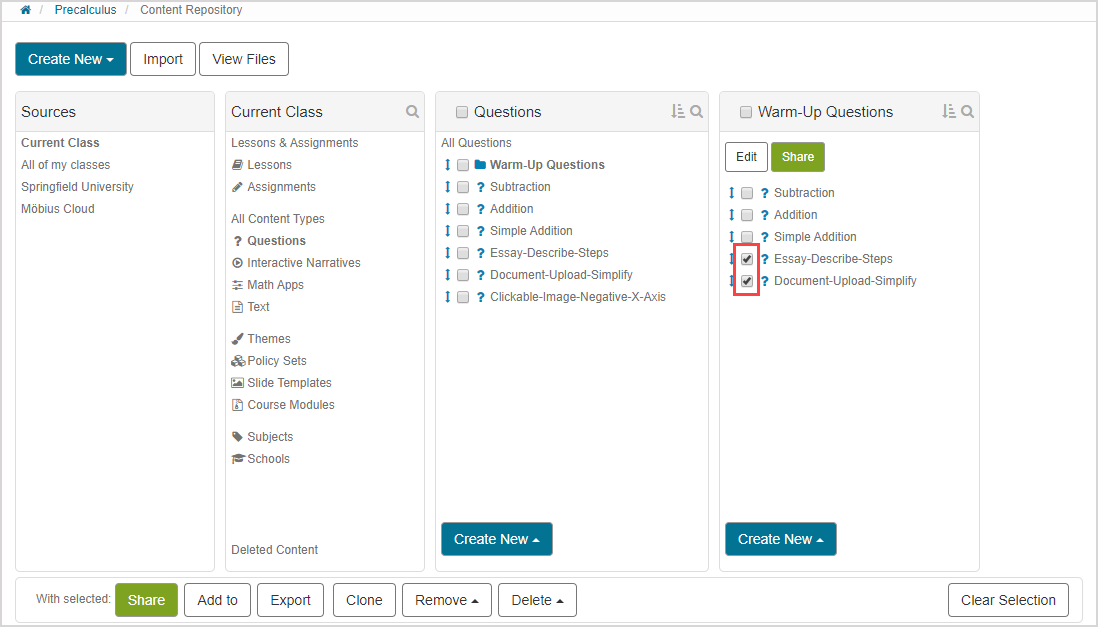Tick the Questions panel select-all checkbox

[x=462, y=112]
